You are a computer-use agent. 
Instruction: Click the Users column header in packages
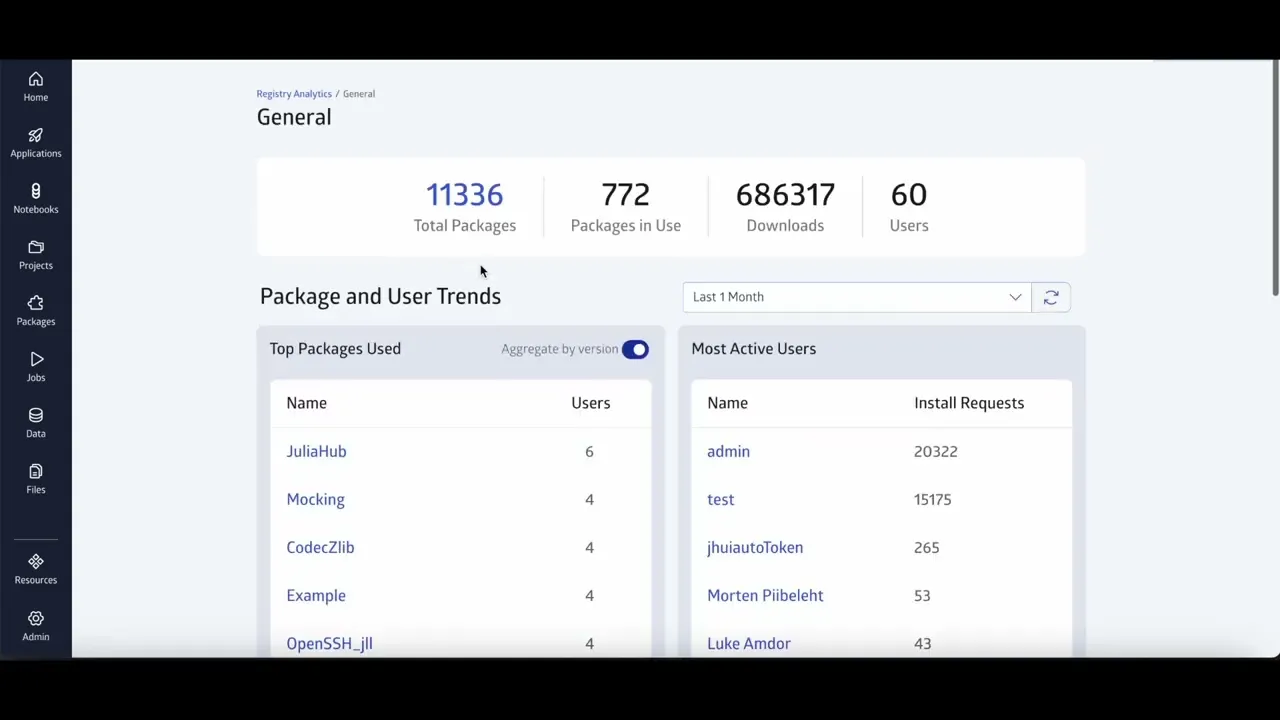(x=590, y=403)
